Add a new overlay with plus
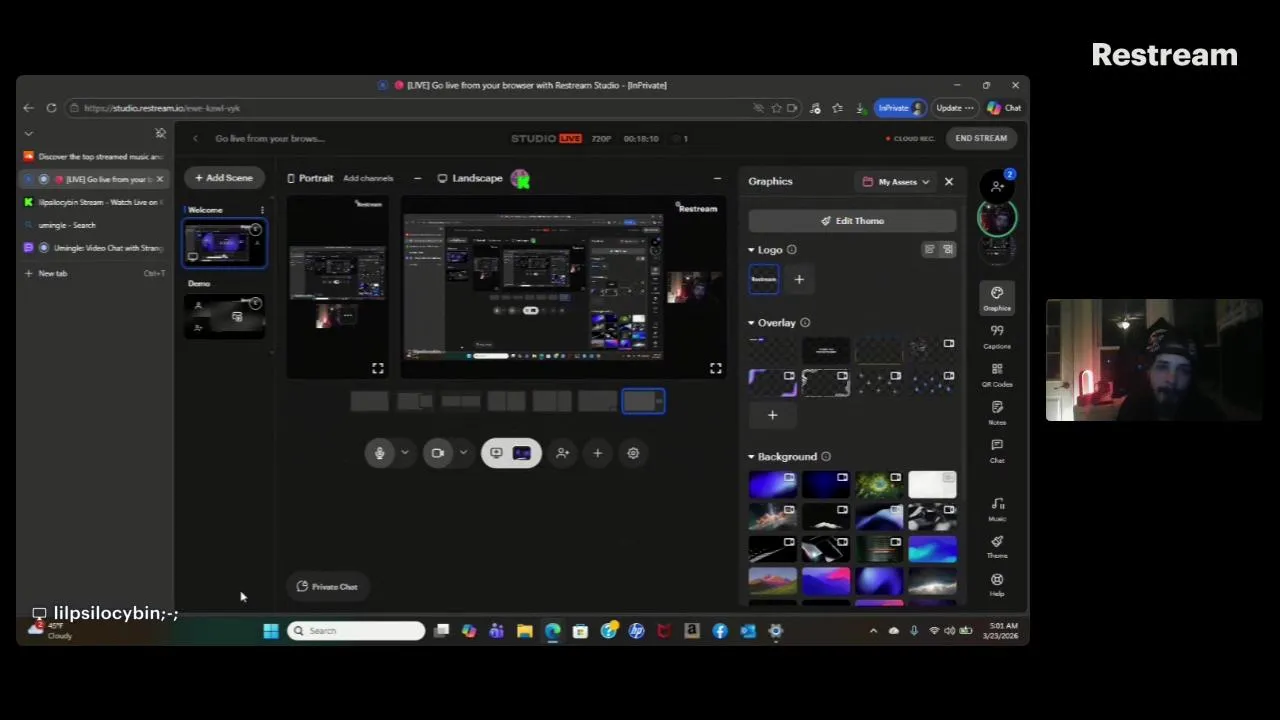 tap(772, 415)
